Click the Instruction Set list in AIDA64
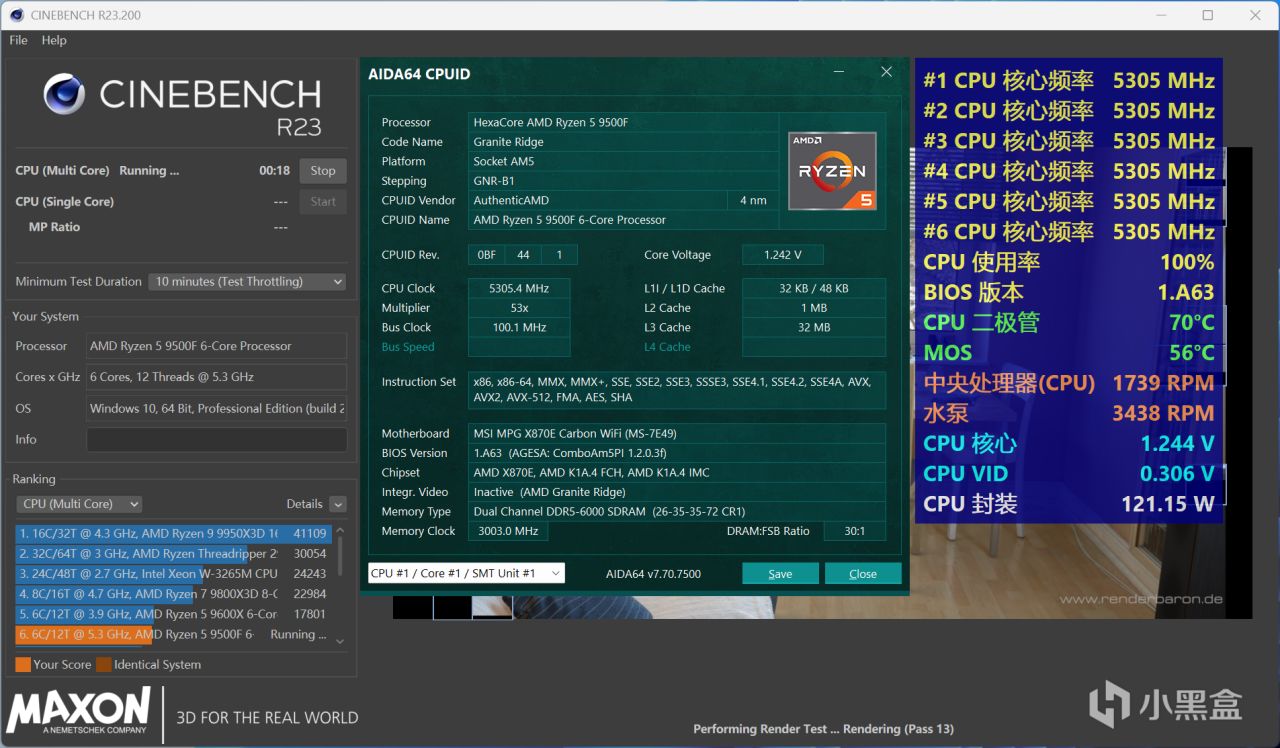 677,390
